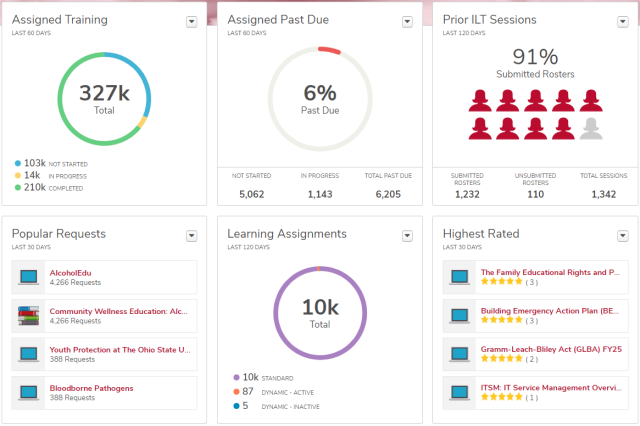
Task: Open Building Emergency Action Plan (BE... link
Action: pyautogui.click(x=549, y=311)
